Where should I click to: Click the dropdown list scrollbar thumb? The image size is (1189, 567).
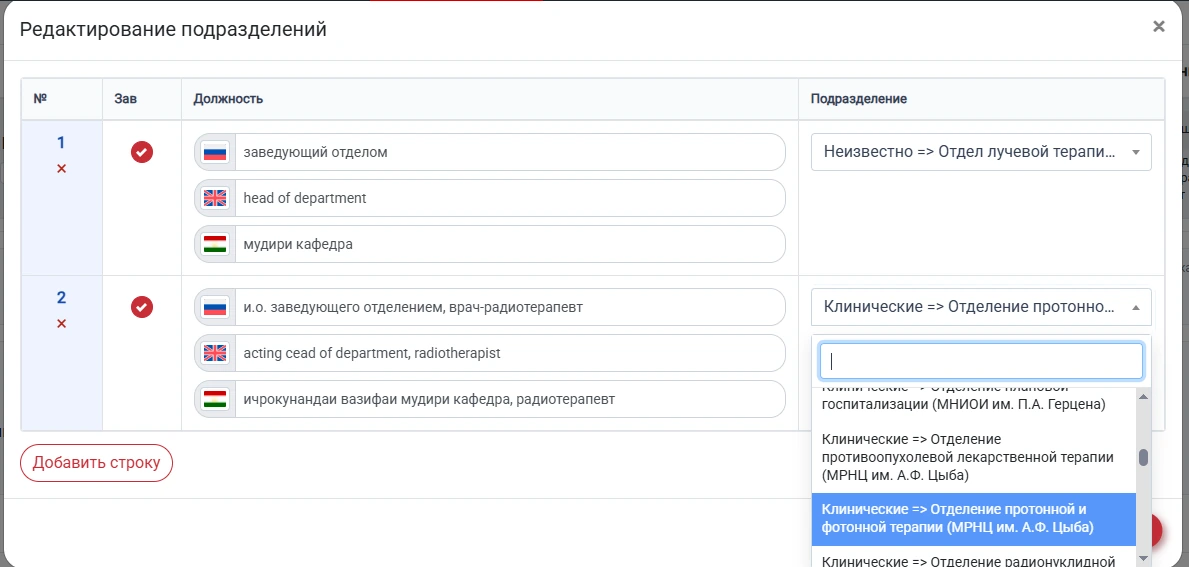click(x=1144, y=457)
